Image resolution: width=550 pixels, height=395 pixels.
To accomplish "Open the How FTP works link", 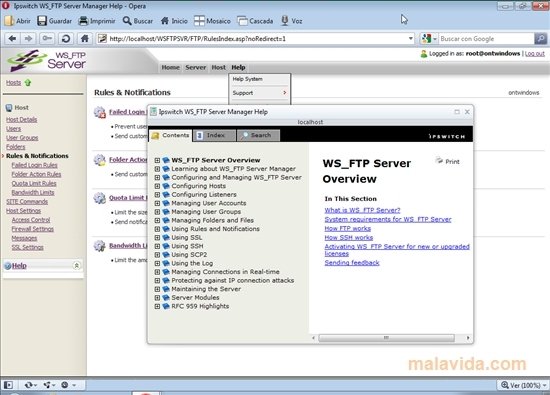I will (x=347, y=228).
